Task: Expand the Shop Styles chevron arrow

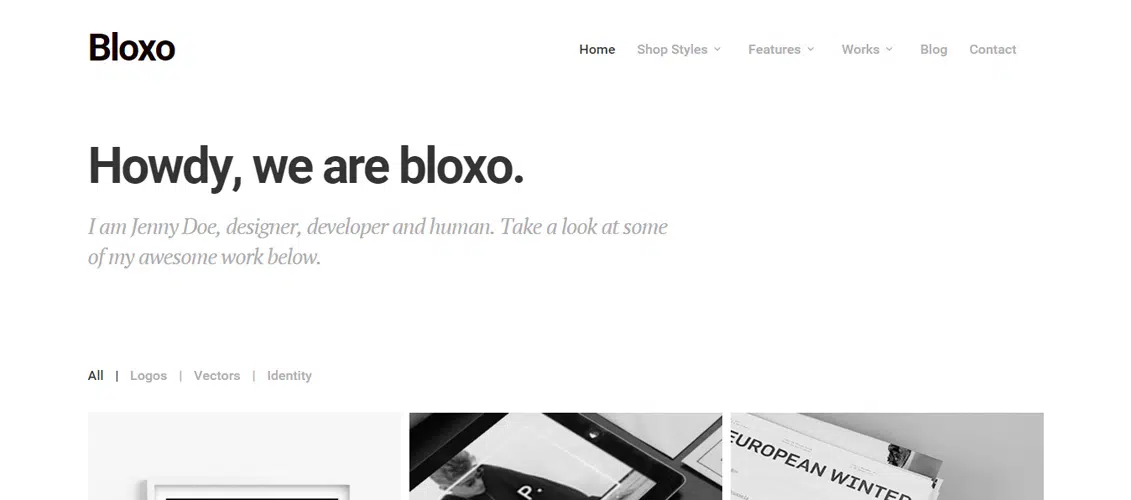Action: coord(717,49)
